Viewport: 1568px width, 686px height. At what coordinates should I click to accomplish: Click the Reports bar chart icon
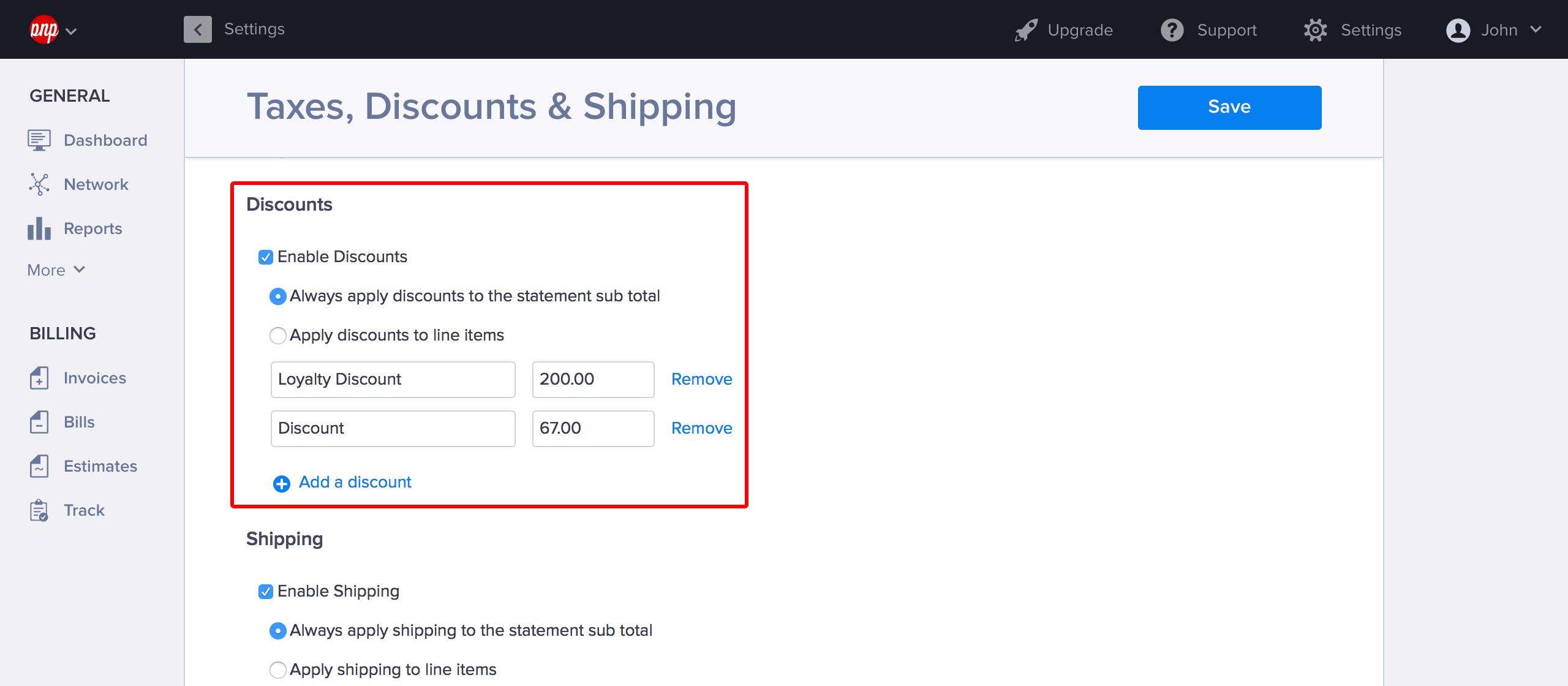click(x=39, y=228)
